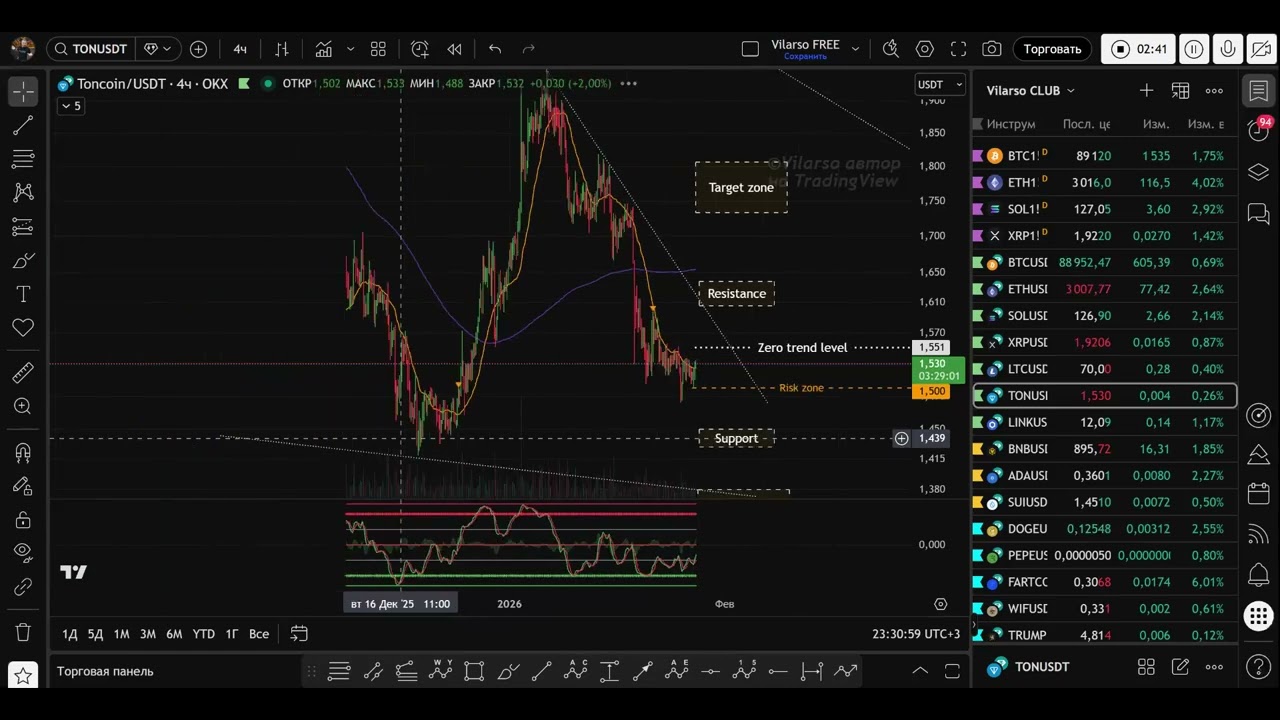1280x720 pixels.
Task: Select the crosshair cursor tool
Action: (23, 91)
